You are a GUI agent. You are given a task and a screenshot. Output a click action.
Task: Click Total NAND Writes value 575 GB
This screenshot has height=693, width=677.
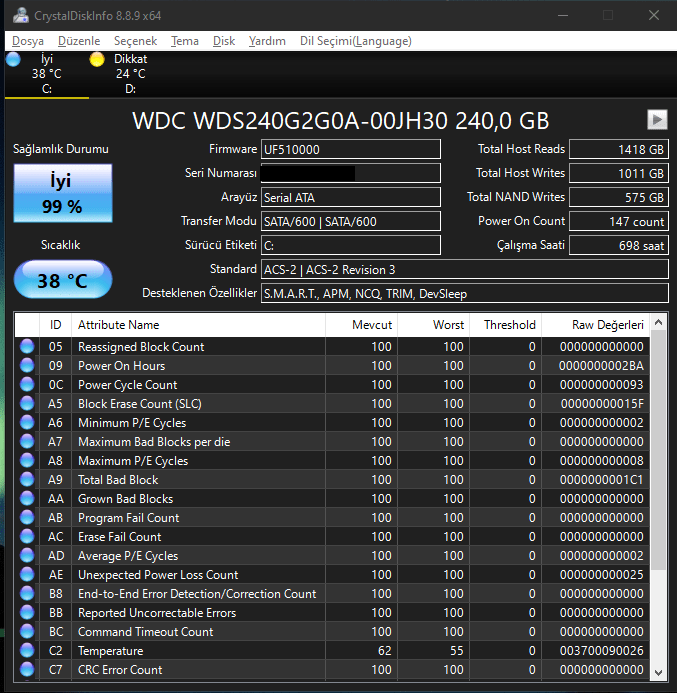tap(619, 197)
